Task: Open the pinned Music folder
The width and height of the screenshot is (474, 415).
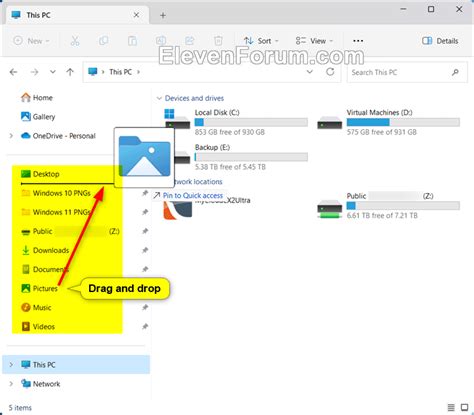Action: [x=36, y=307]
